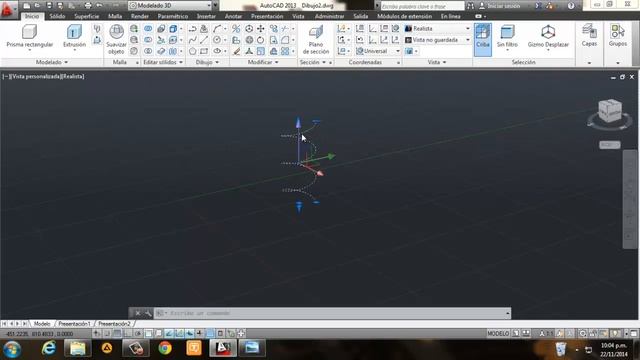Expand the Editar sólidos panel
Viewport: 640px width, 360px height.
tap(163, 62)
